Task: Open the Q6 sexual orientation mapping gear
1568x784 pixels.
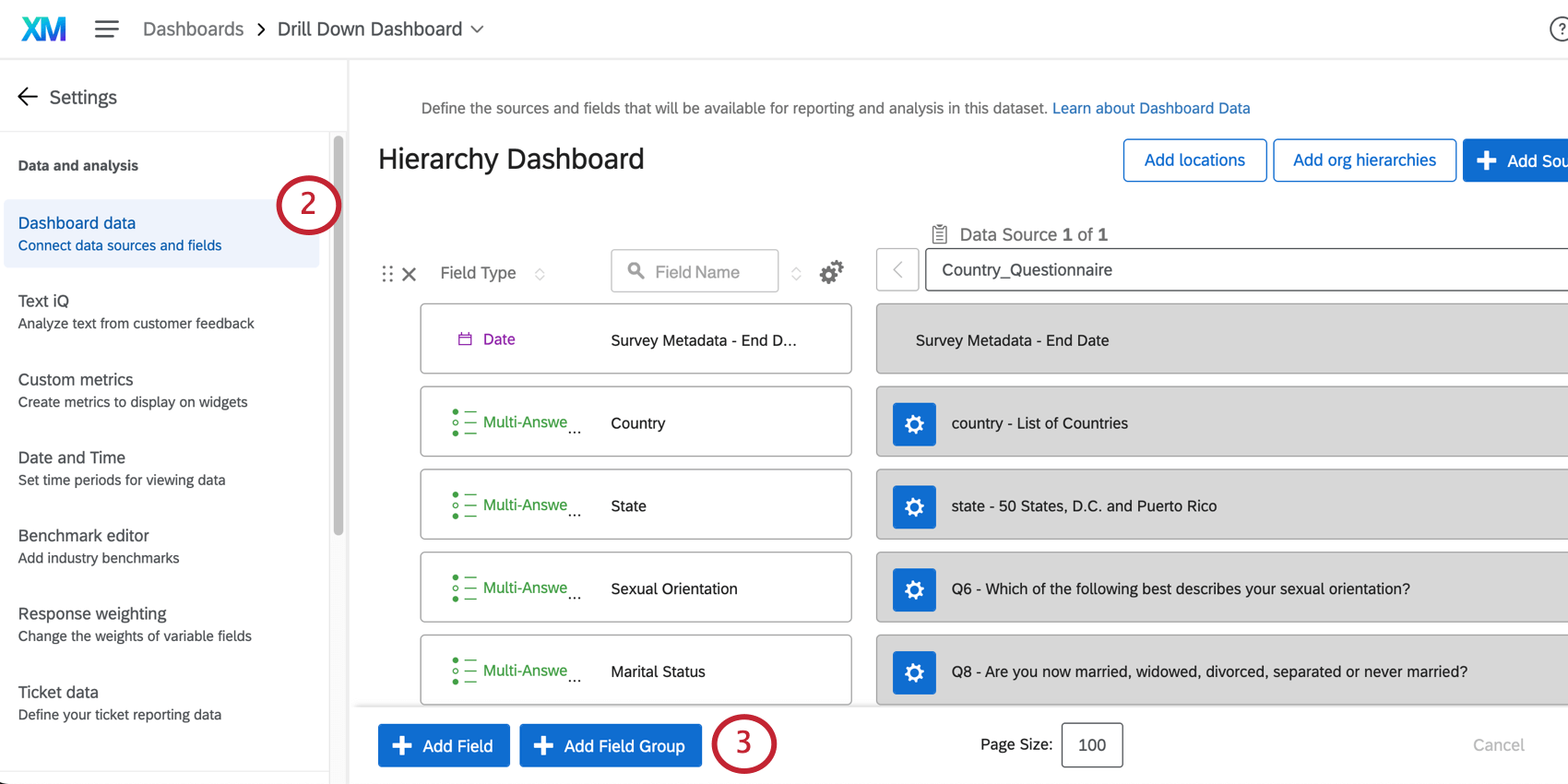Action: (914, 589)
